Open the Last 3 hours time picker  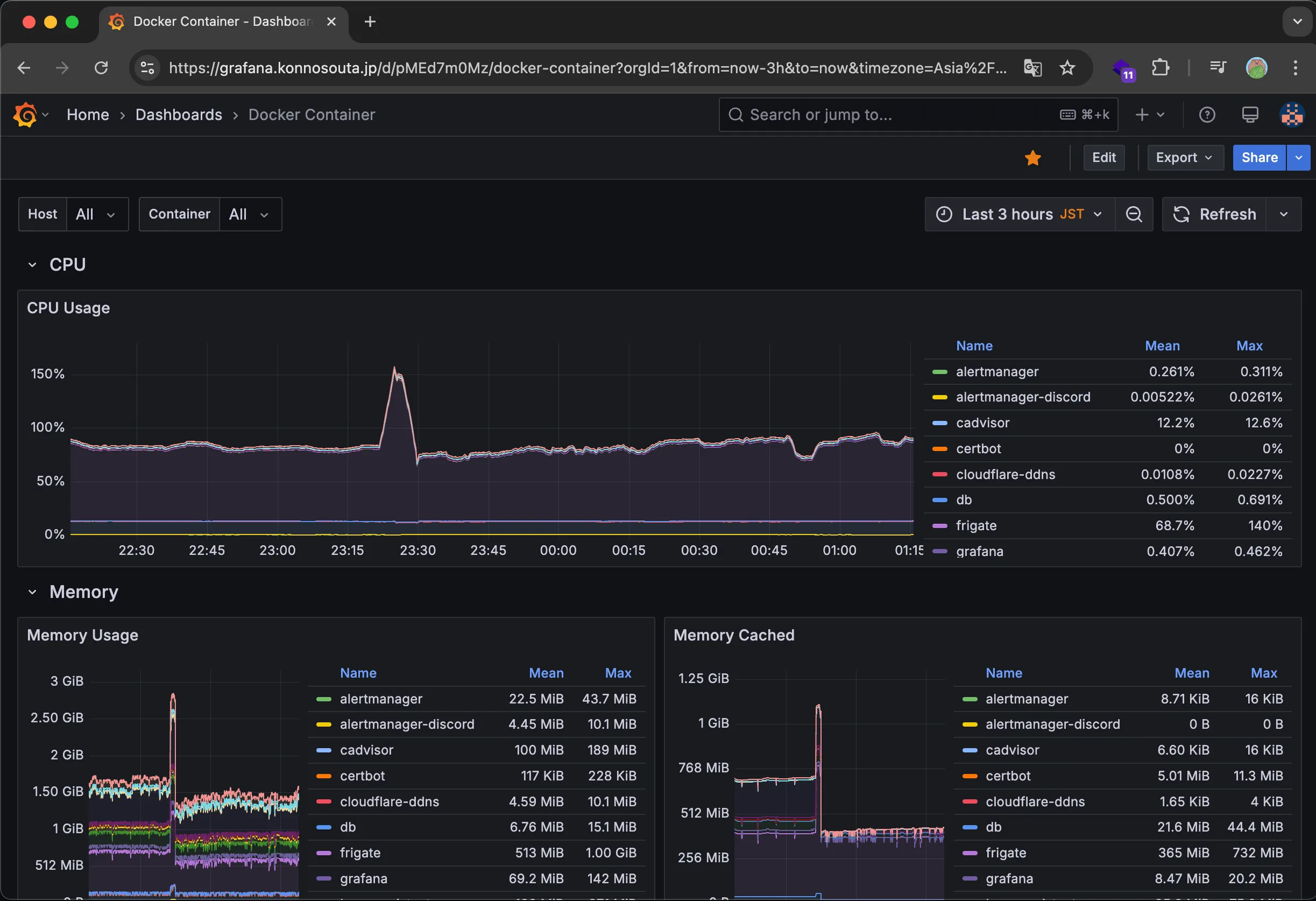[x=1019, y=214]
